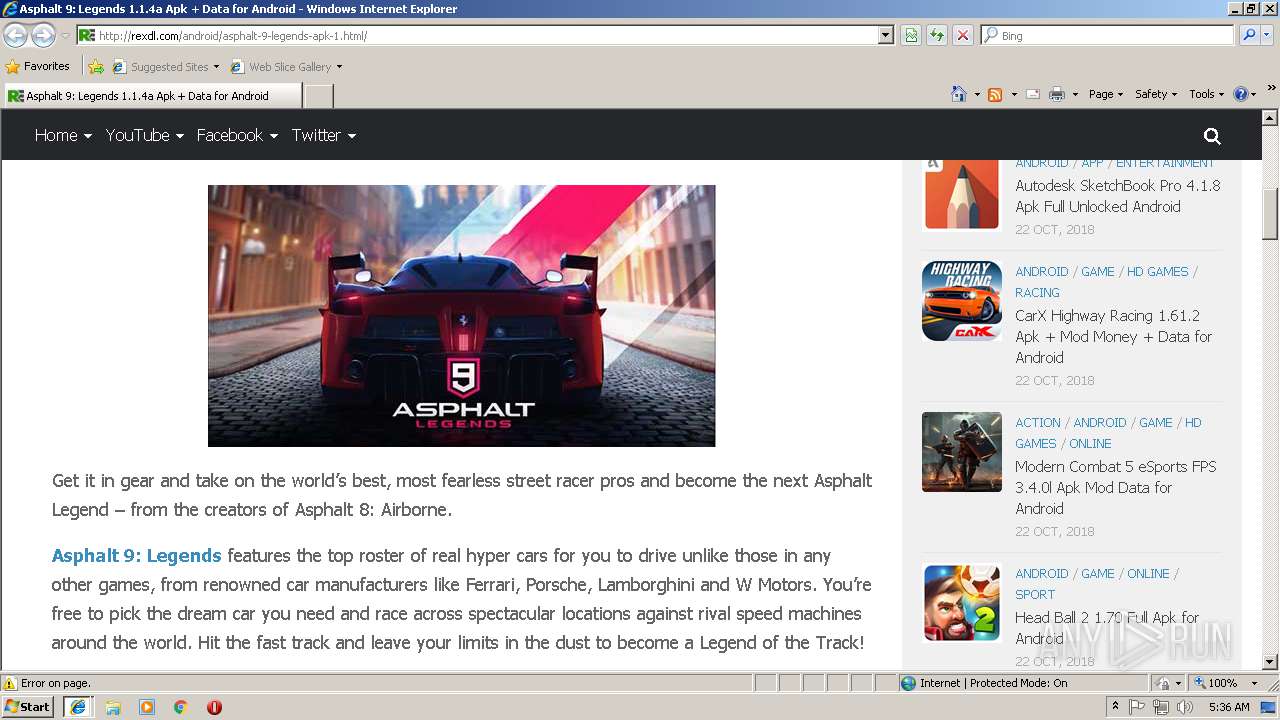Open the CarX Highway Racing thumbnail
Image resolution: width=1280 pixels, height=720 pixels.
click(962, 301)
